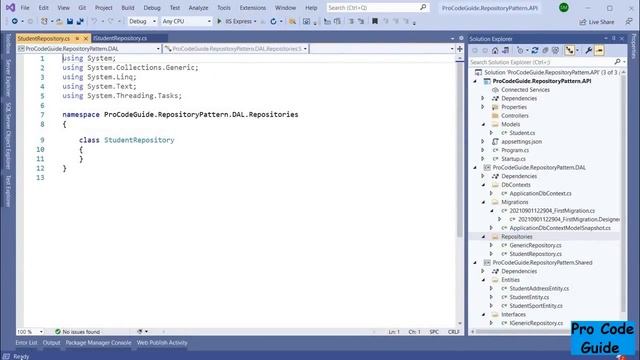This screenshot has width=640, height=360.
Task: Collapse the Repositories folder node
Action: (484, 237)
